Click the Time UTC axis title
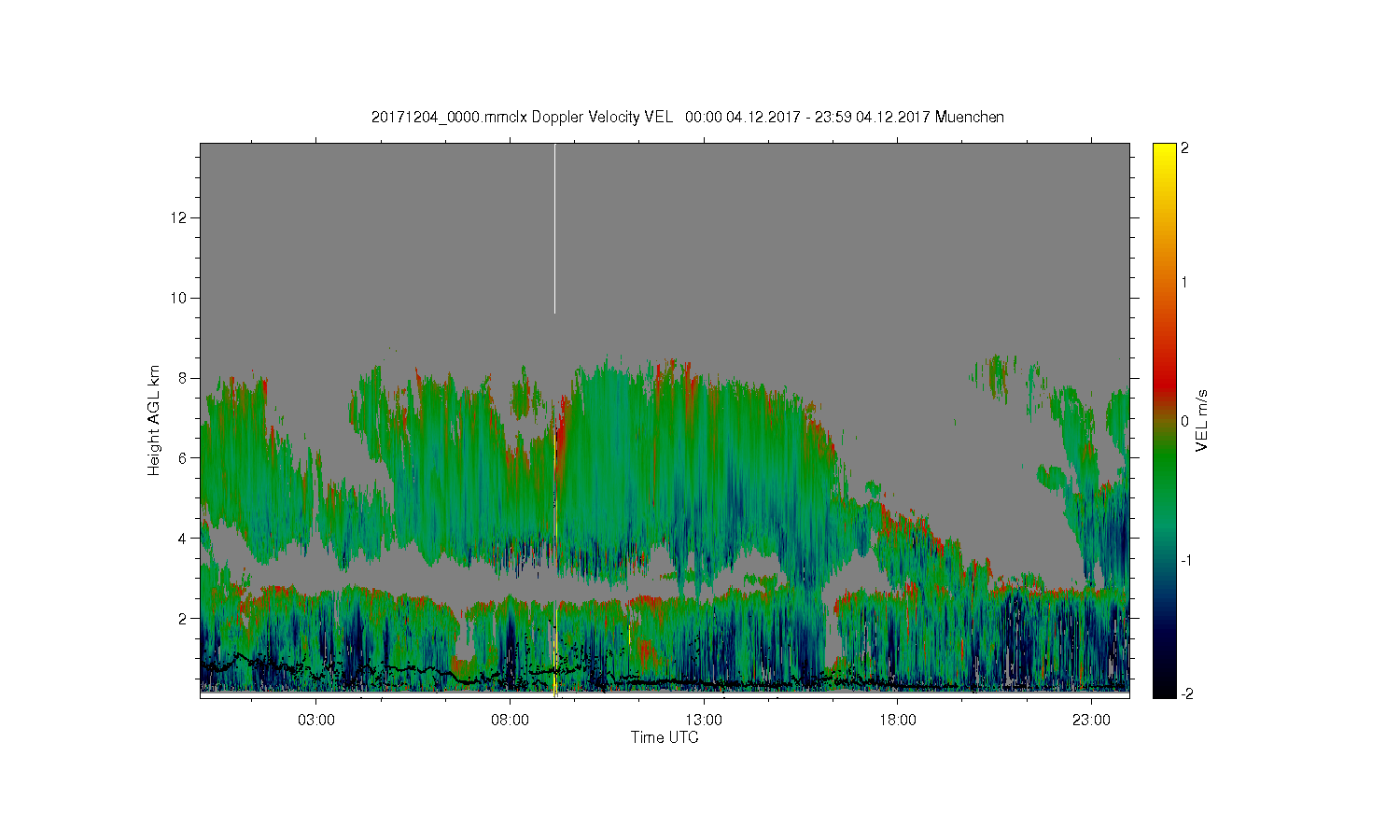The height and width of the screenshot is (840, 1400). [665, 737]
